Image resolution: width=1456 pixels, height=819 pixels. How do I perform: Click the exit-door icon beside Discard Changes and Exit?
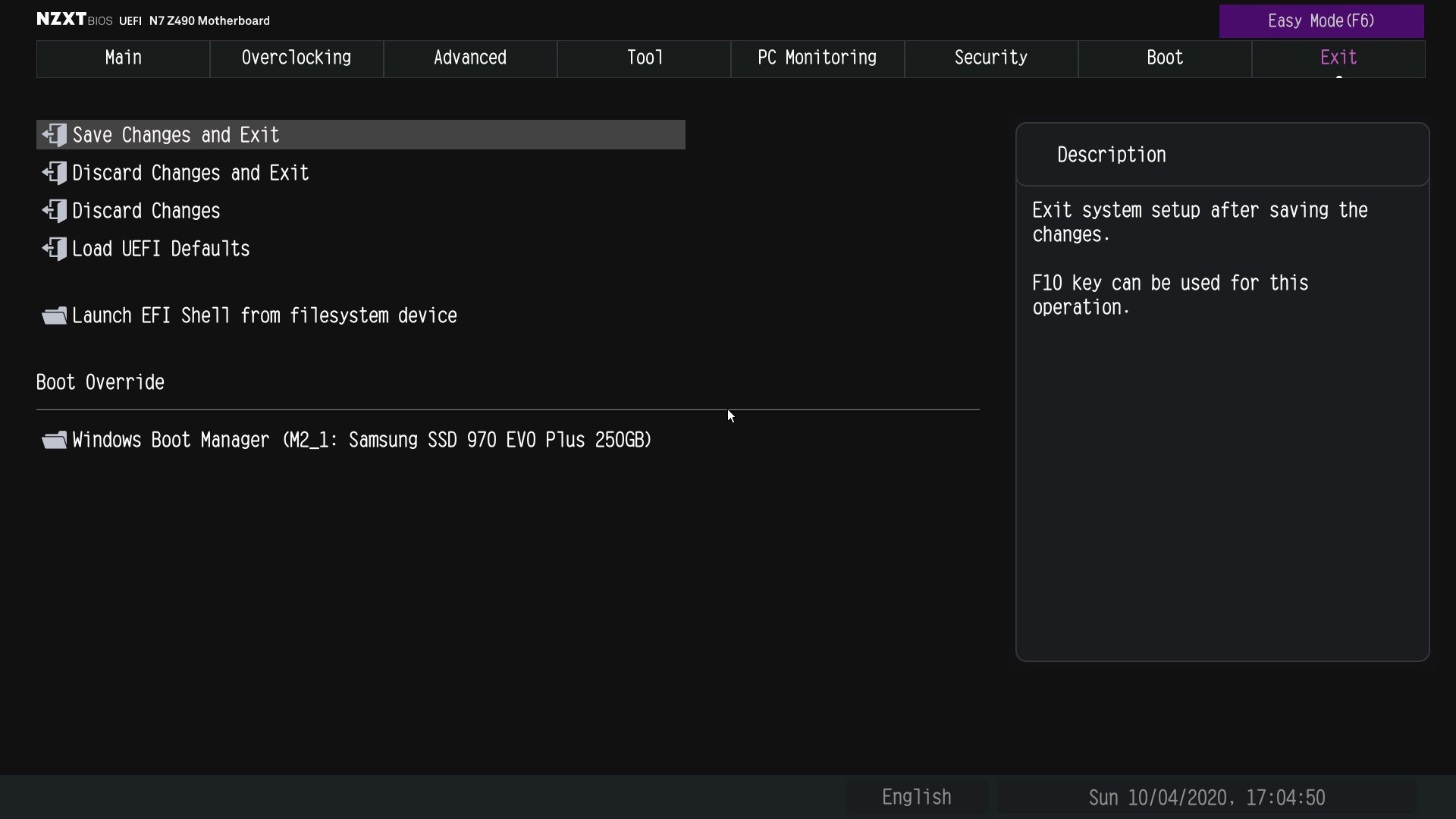[55, 173]
